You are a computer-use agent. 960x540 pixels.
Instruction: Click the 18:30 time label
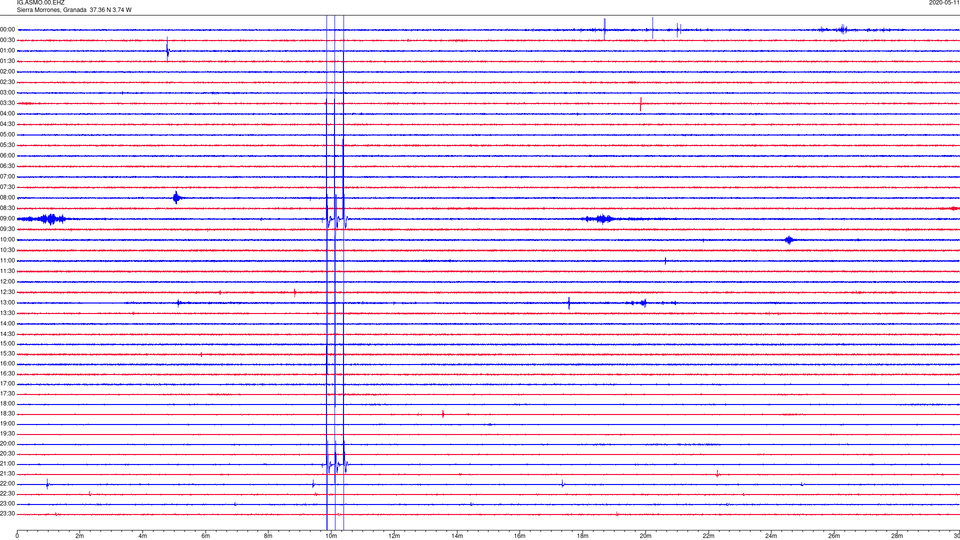(x=7, y=413)
